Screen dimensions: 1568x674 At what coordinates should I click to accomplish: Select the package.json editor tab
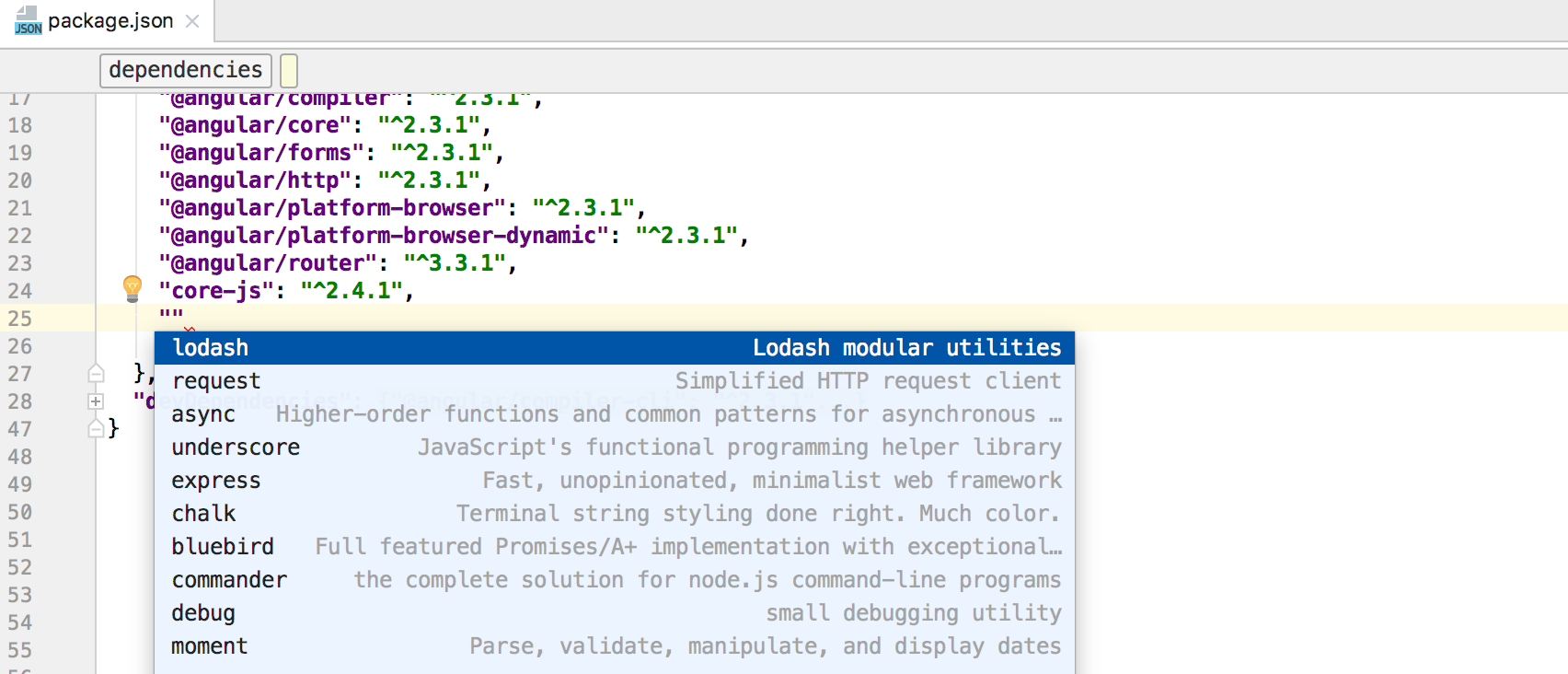[x=107, y=21]
